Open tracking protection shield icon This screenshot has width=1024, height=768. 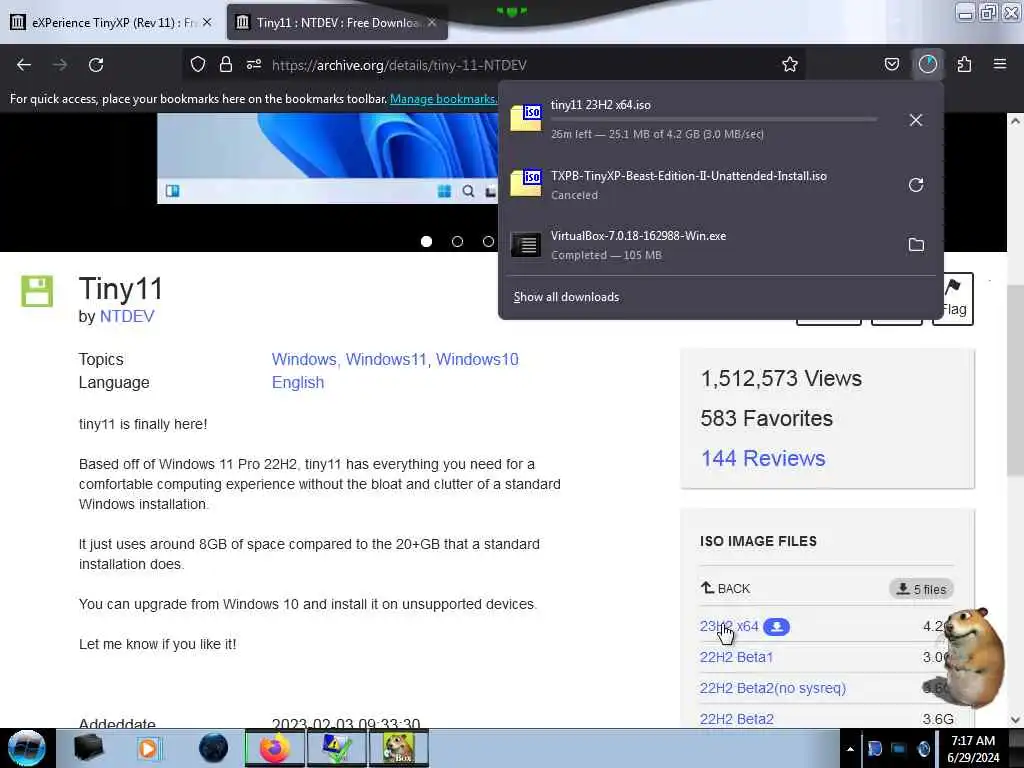coord(198,64)
